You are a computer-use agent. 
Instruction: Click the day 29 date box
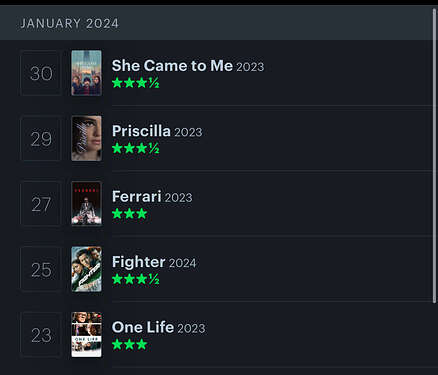41,138
